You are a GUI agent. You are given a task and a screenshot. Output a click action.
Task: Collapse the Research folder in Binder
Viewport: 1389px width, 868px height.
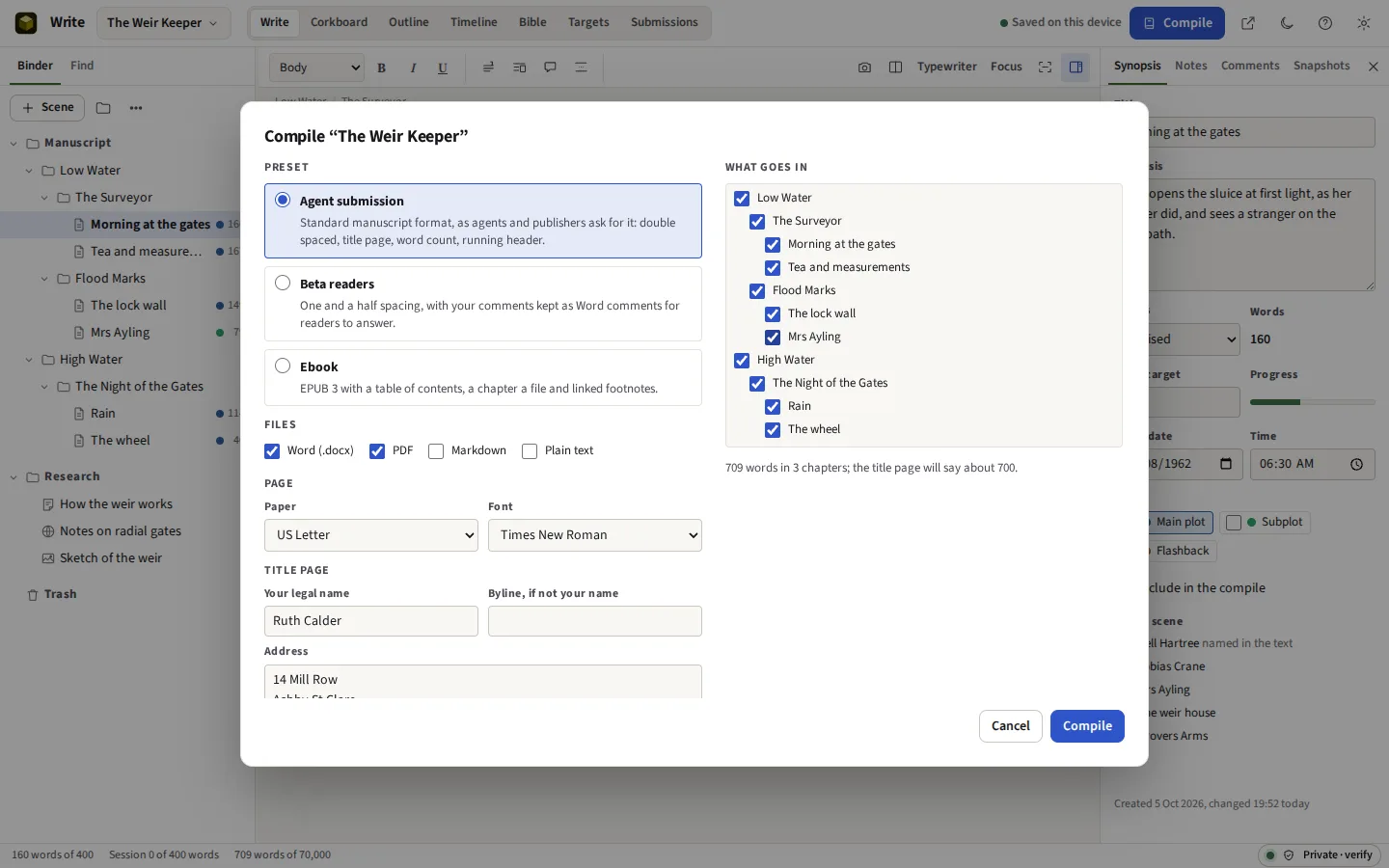point(14,477)
